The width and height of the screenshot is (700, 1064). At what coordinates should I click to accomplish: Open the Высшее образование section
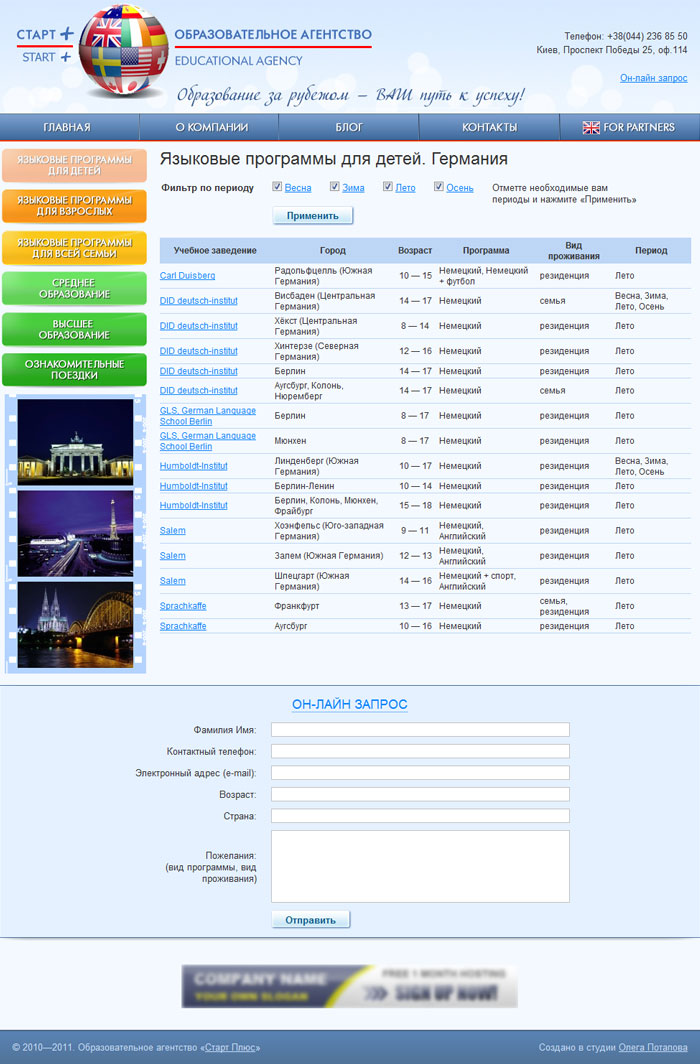click(75, 329)
